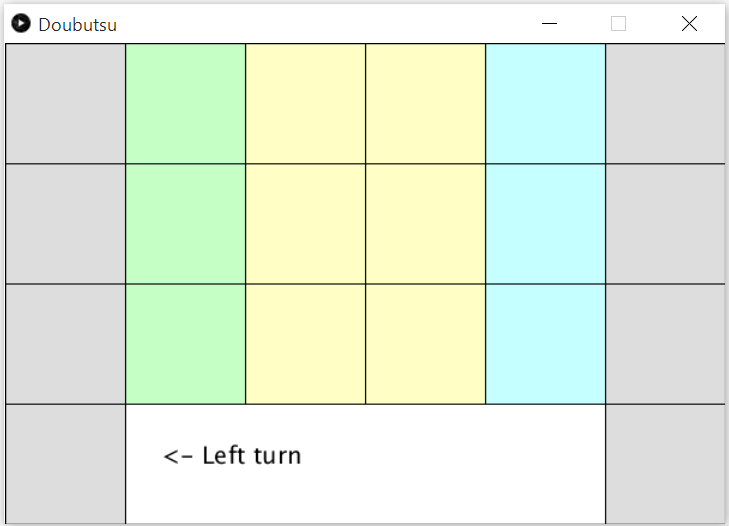
Task: Click the middle-left yellow board square
Action: coord(305,224)
